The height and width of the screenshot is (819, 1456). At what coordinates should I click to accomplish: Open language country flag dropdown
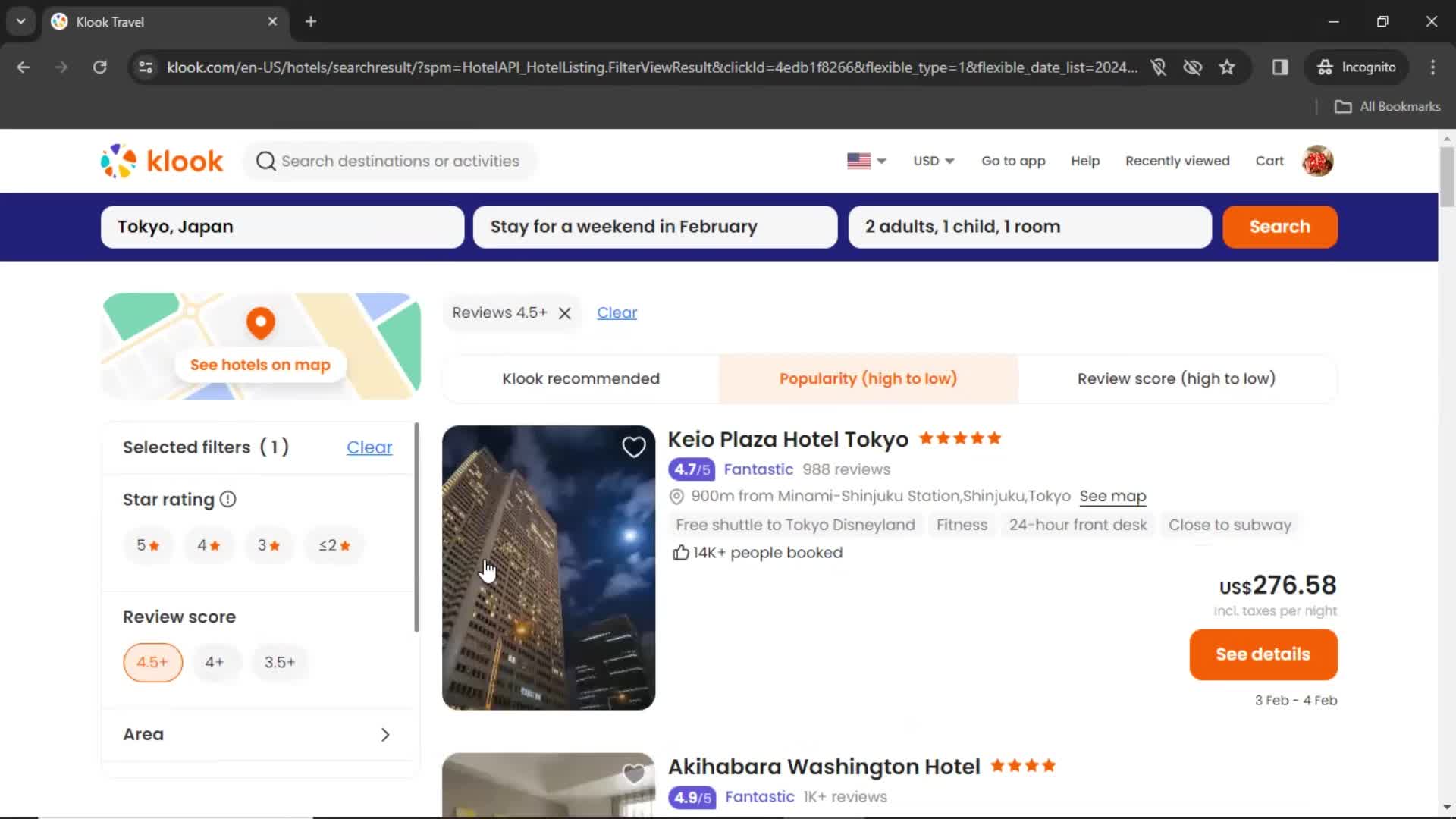click(x=867, y=161)
